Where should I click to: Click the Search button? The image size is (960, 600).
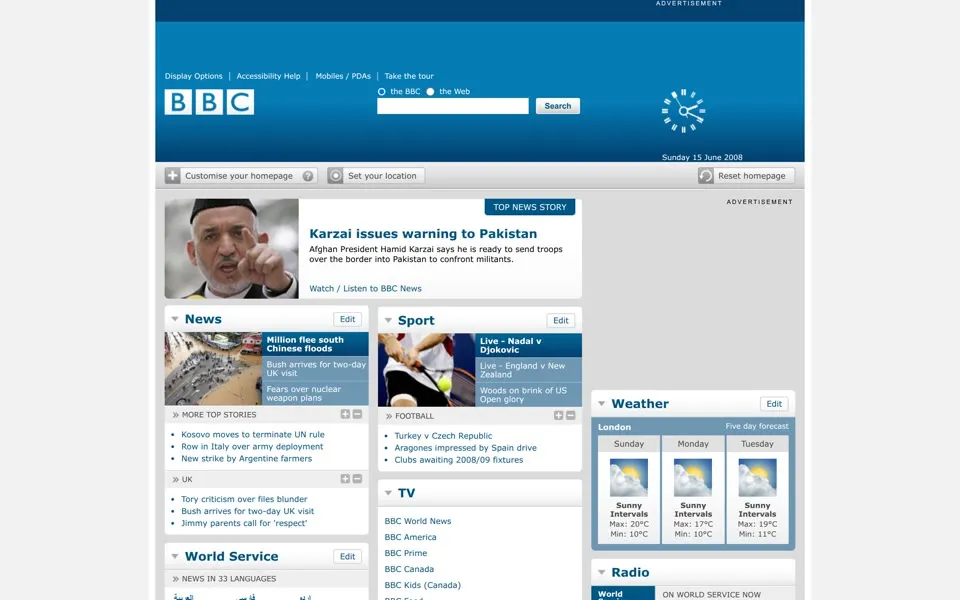[x=558, y=106]
